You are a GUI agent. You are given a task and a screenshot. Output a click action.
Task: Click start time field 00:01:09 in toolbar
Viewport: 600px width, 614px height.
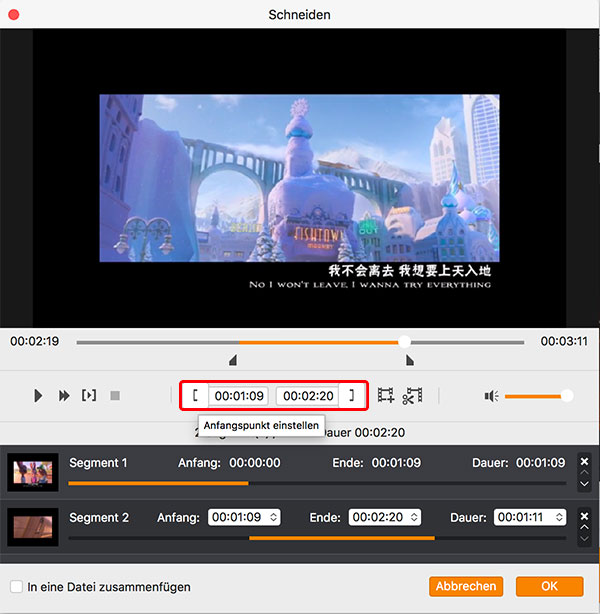(239, 396)
